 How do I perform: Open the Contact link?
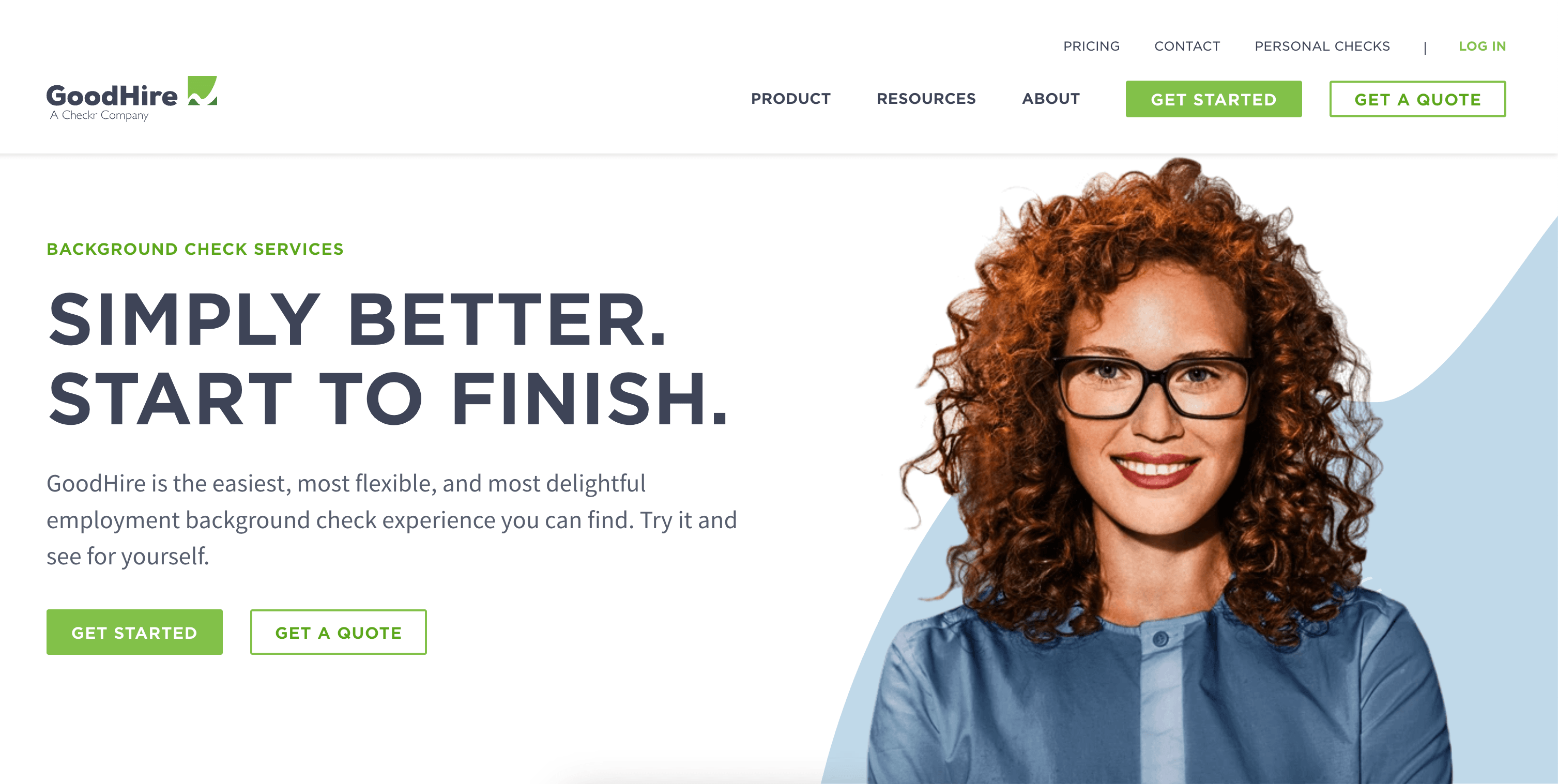(1187, 46)
